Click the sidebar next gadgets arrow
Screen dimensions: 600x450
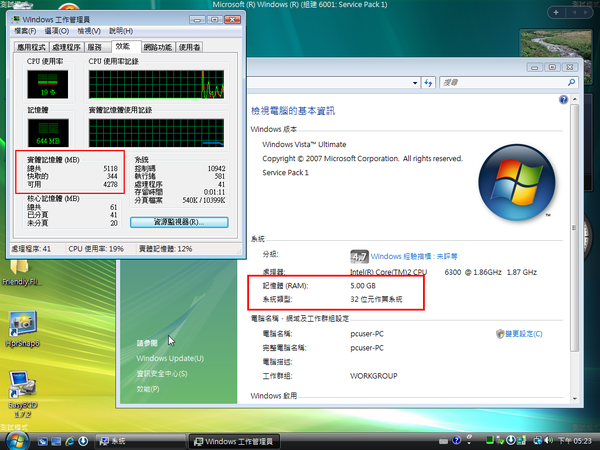tap(585, 12)
